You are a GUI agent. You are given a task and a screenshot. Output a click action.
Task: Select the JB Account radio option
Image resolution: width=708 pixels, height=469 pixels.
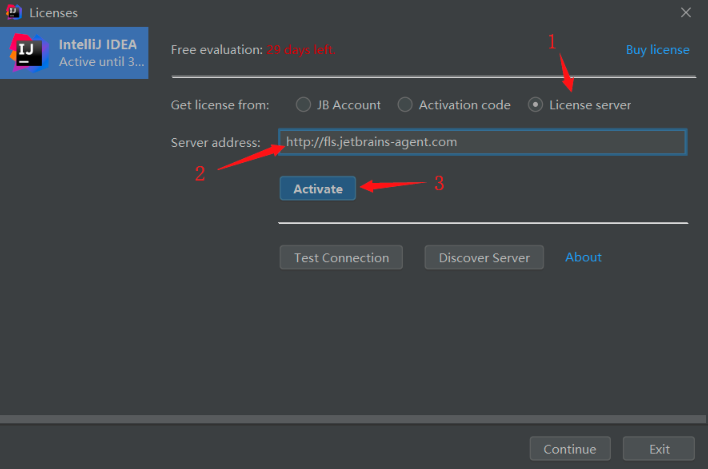pos(303,105)
